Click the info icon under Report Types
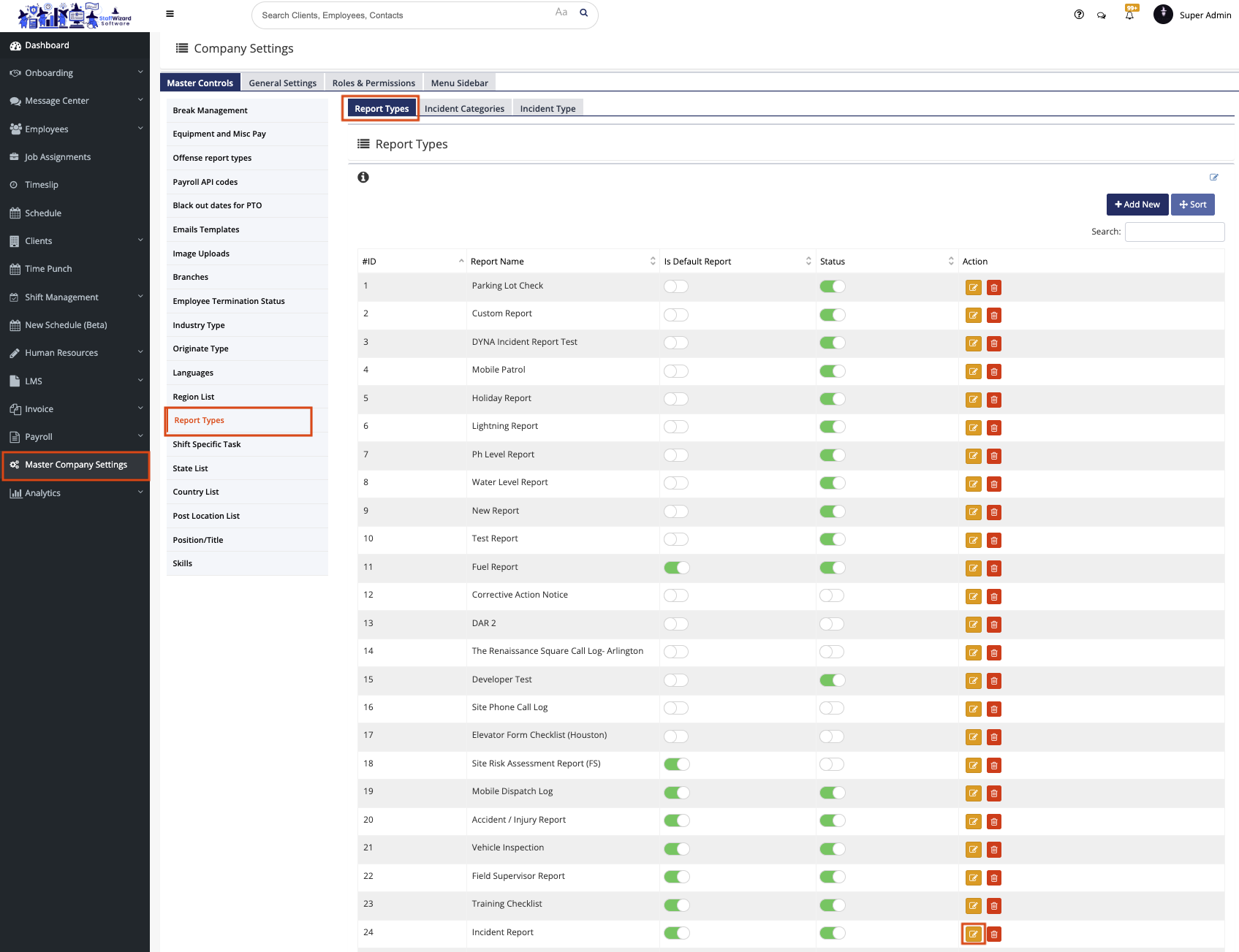Screen dimensions: 1239x952 [363, 178]
